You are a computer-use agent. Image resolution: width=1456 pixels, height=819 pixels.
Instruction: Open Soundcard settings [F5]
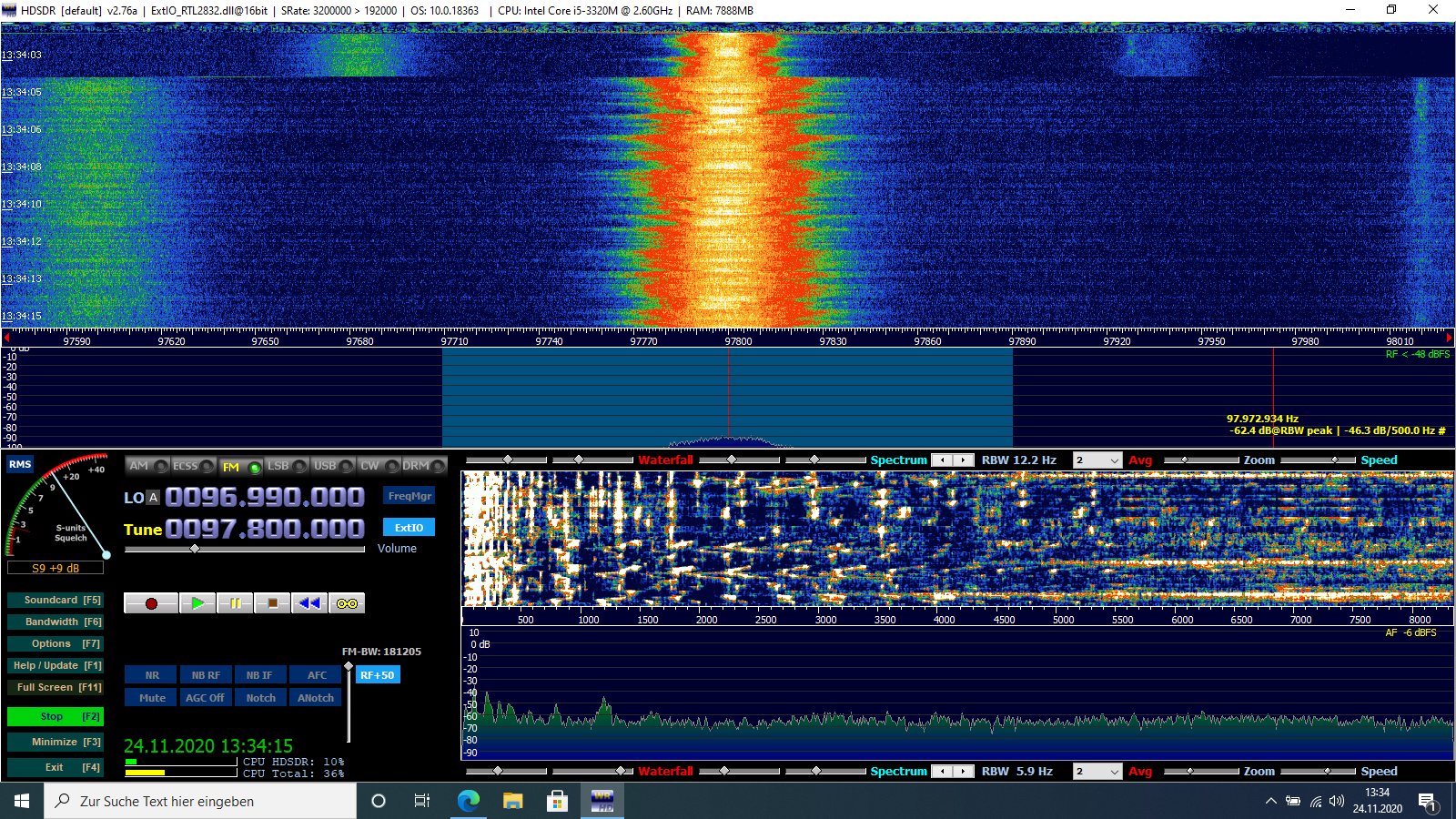click(56, 601)
